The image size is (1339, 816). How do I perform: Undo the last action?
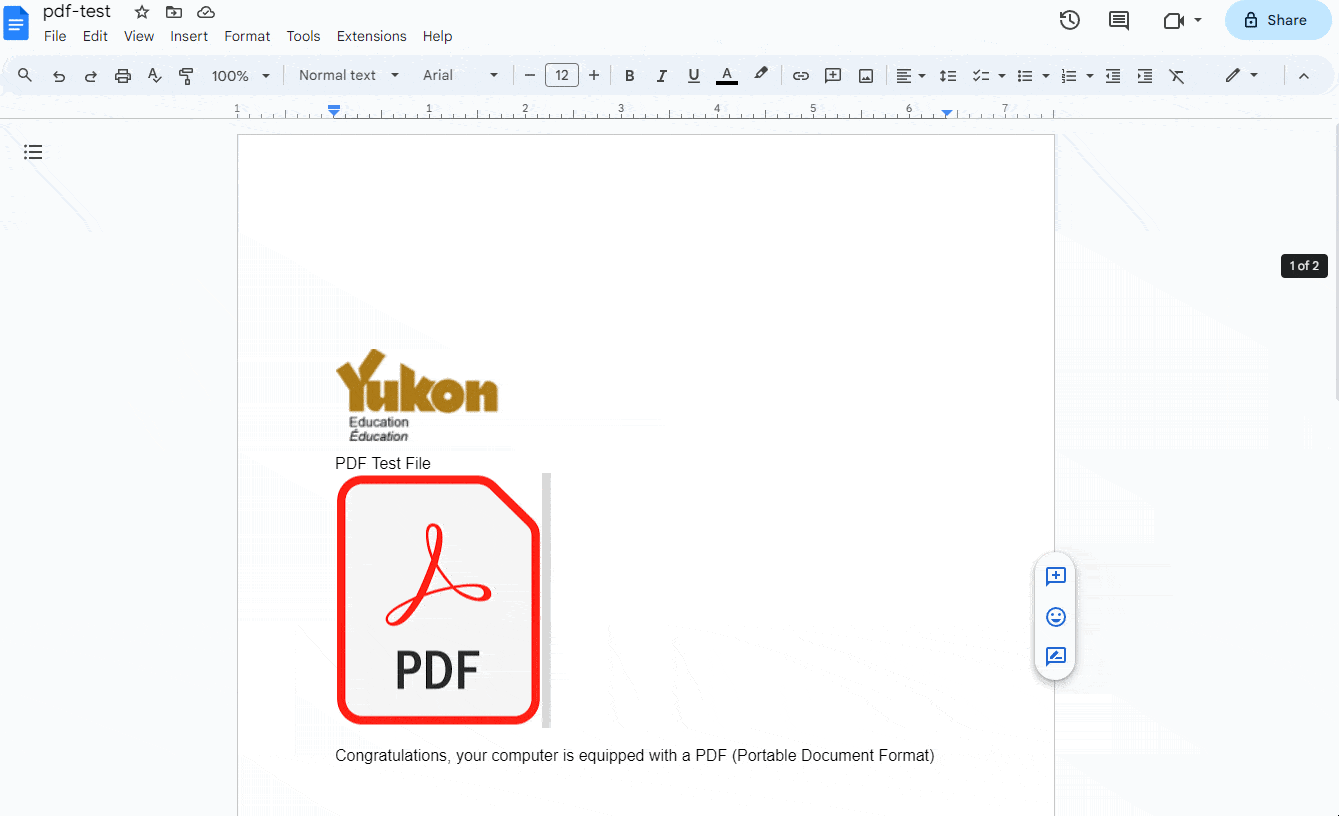coord(59,75)
